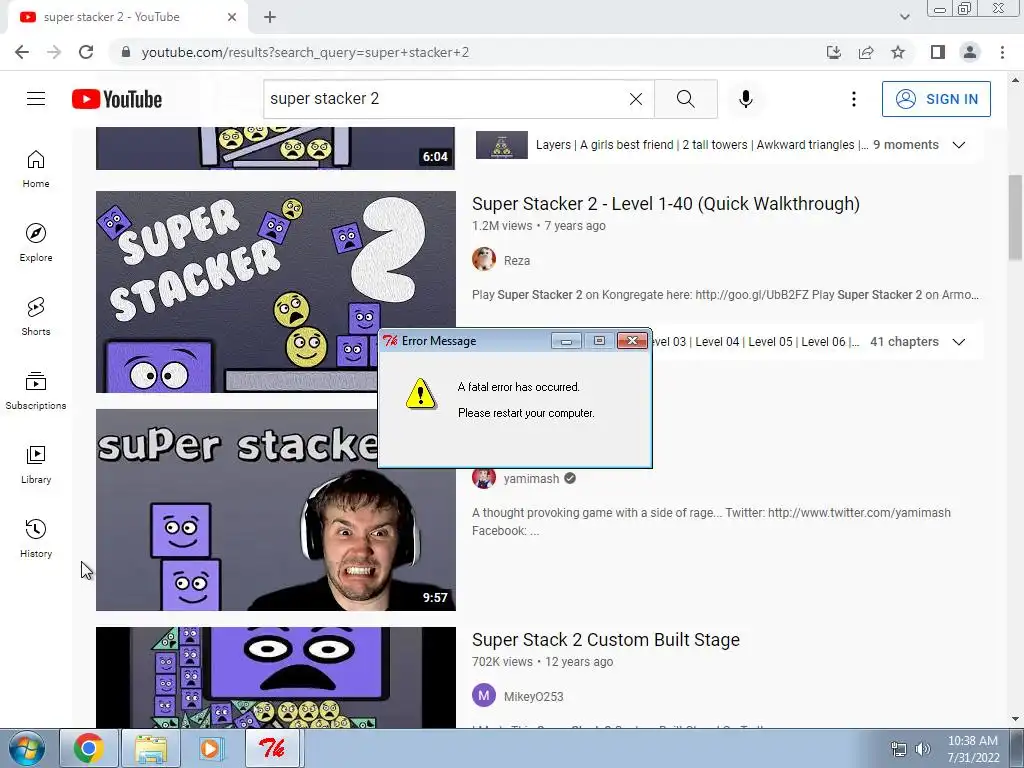Click the page vertical scrollbar thumb
Image resolution: width=1024 pixels, height=768 pixels.
[1015, 217]
